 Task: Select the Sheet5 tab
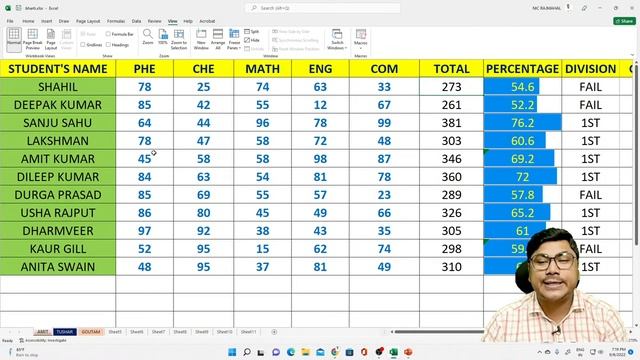click(115, 332)
